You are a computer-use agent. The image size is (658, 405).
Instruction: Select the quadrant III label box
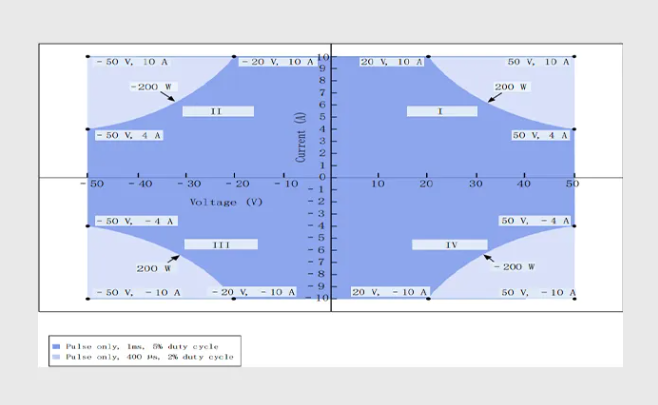click(x=221, y=244)
